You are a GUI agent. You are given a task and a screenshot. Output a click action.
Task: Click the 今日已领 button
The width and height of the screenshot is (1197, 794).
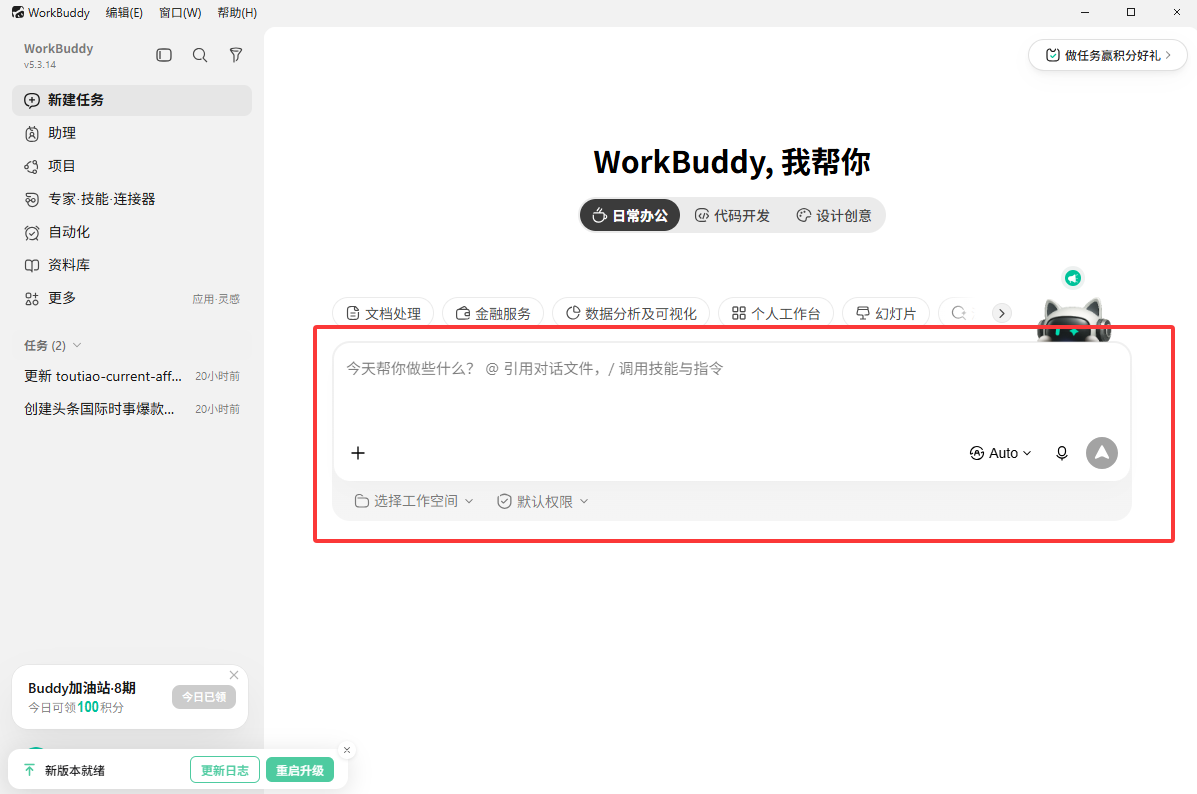click(x=204, y=697)
